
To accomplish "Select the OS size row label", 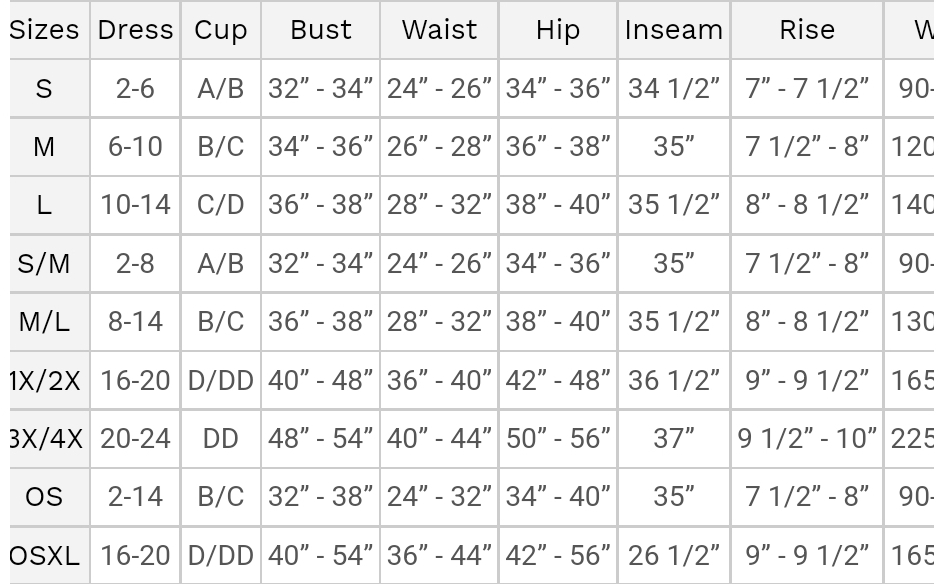I will point(44,497).
